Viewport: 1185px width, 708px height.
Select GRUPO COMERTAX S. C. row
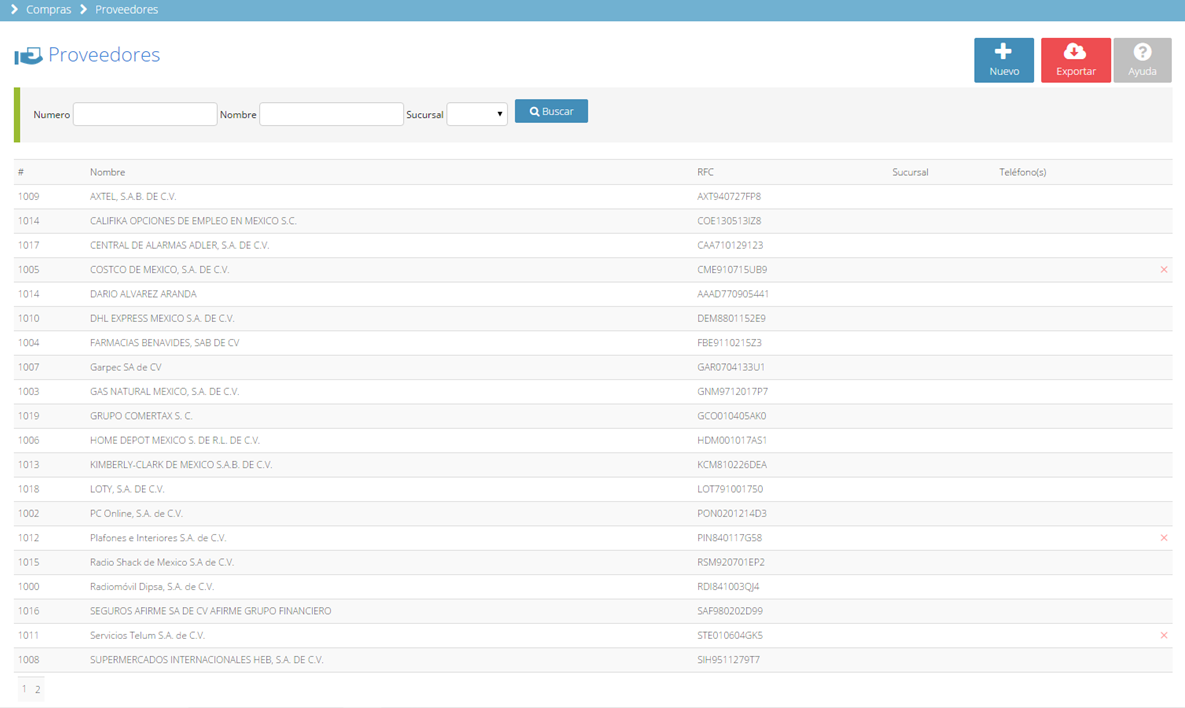593,416
